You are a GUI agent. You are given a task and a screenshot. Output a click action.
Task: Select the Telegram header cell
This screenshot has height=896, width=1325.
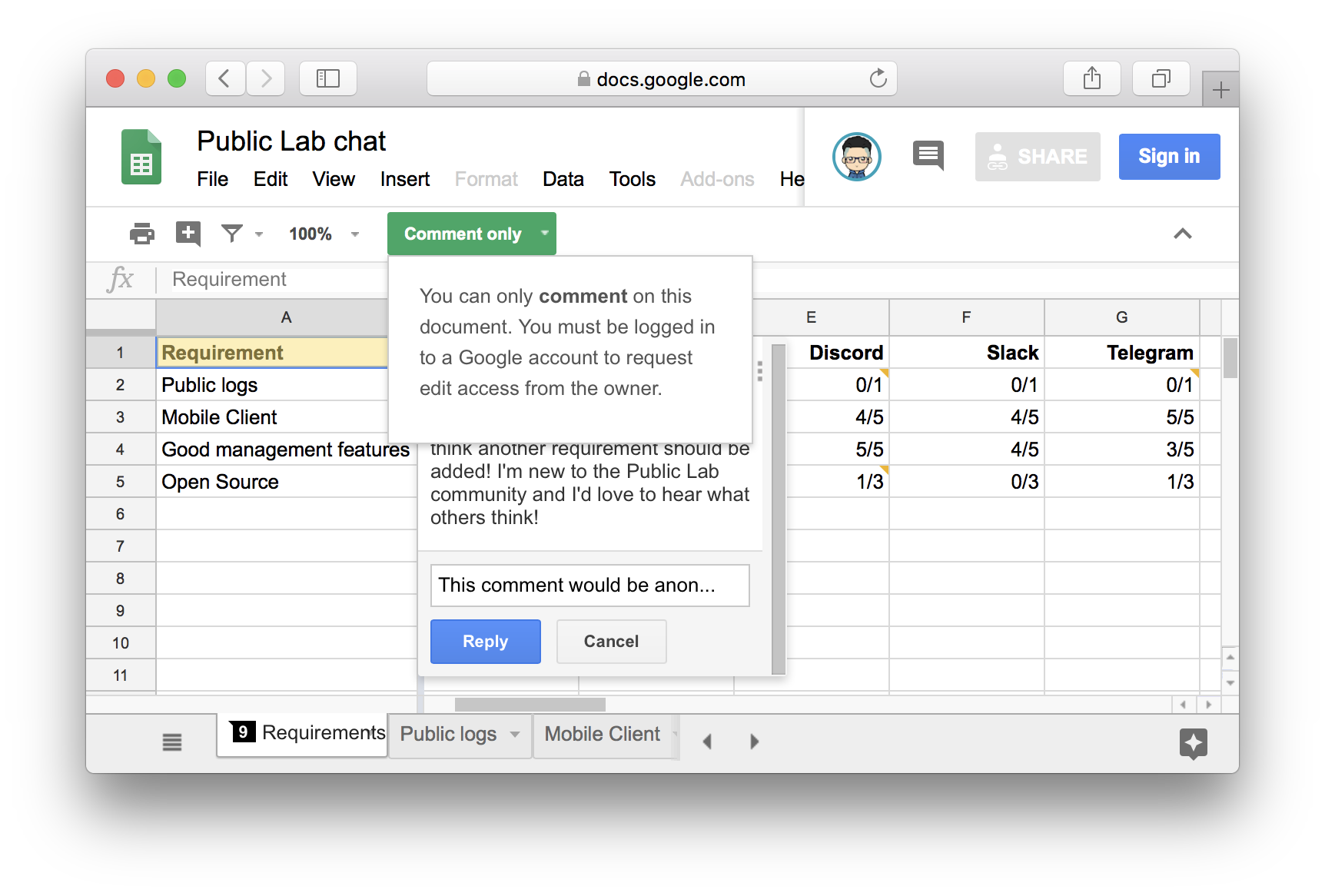click(x=1122, y=353)
